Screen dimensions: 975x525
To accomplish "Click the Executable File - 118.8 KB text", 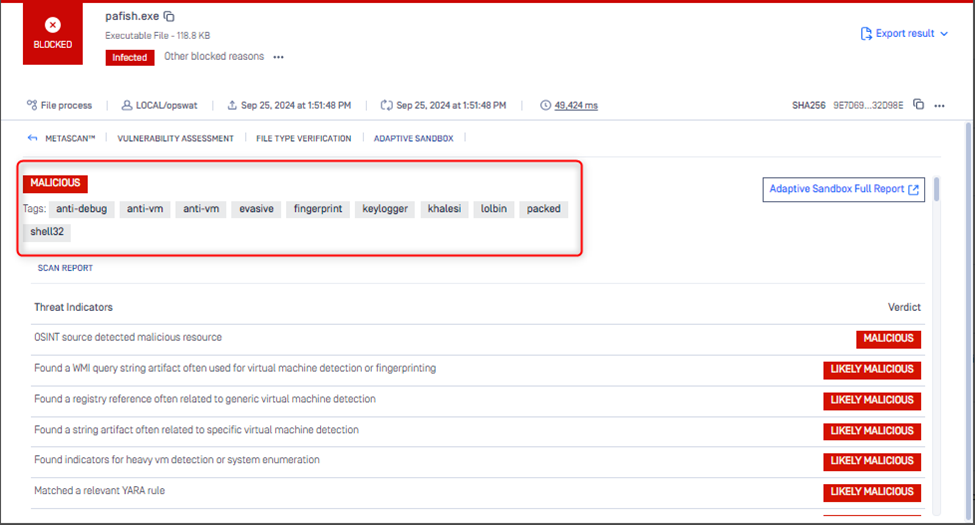I will [x=157, y=35].
